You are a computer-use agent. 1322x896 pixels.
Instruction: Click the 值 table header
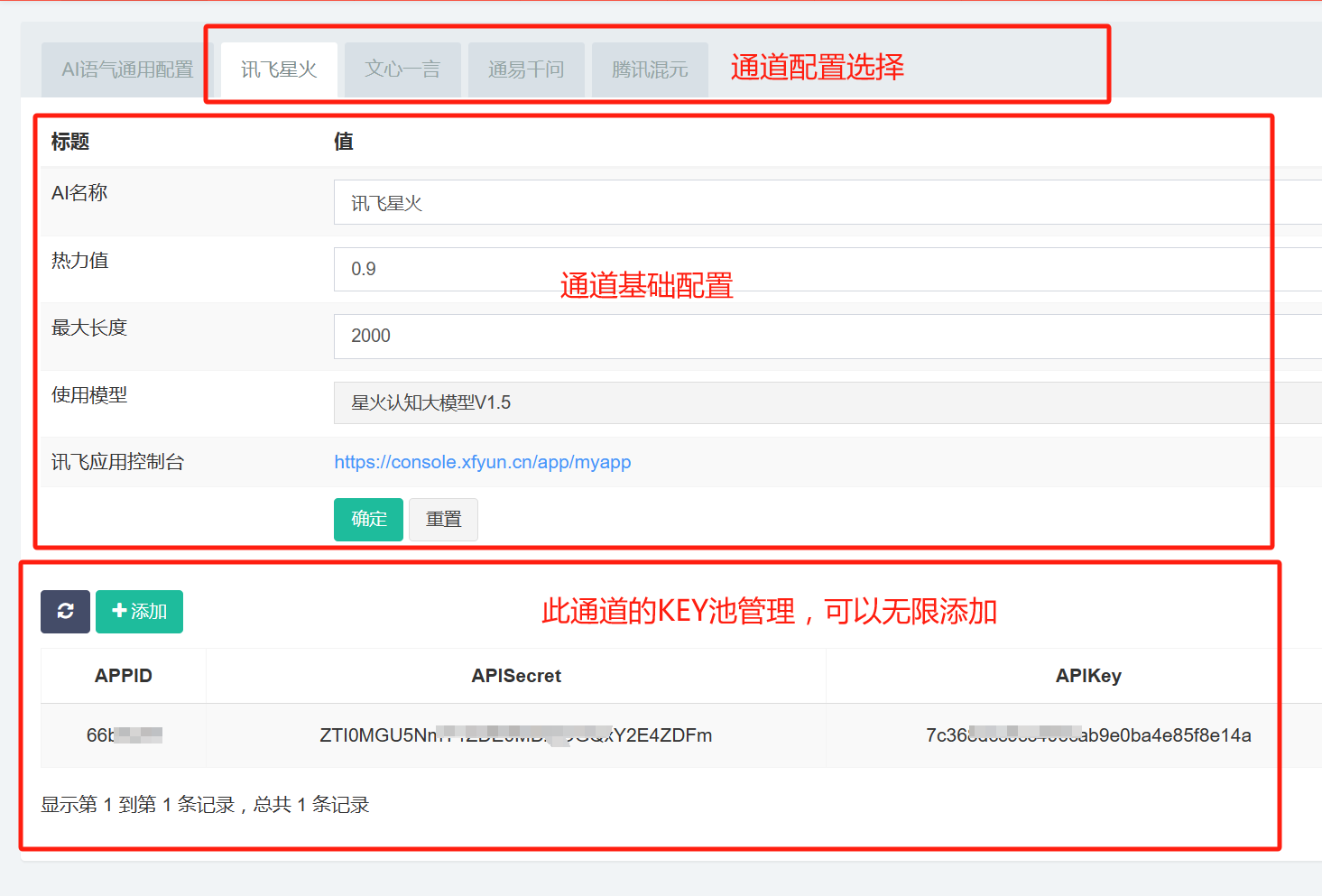344,142
